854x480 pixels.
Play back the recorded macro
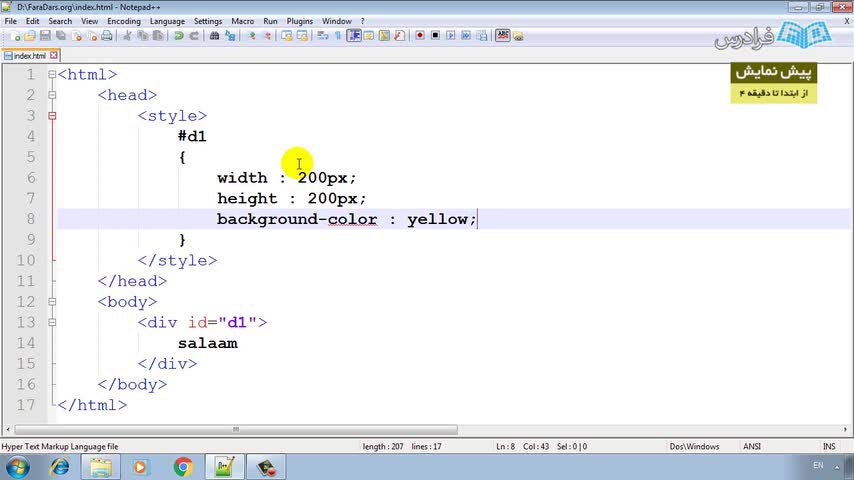450,36
